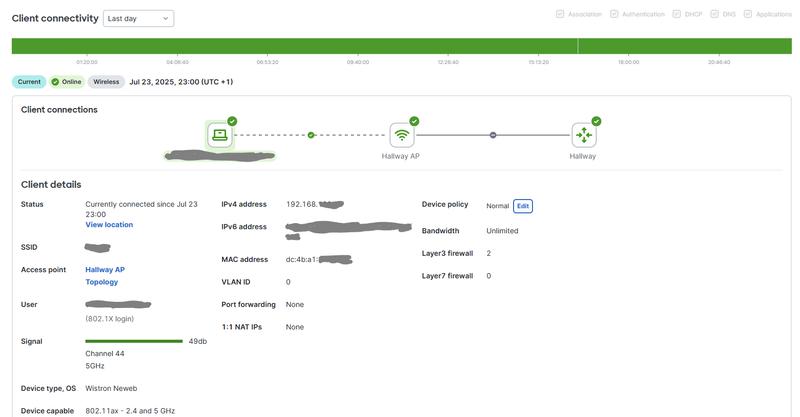The width and height of the screenshot is (800, 417).
Task: Select the Current status tab pill
Action: tap(29, 82)
